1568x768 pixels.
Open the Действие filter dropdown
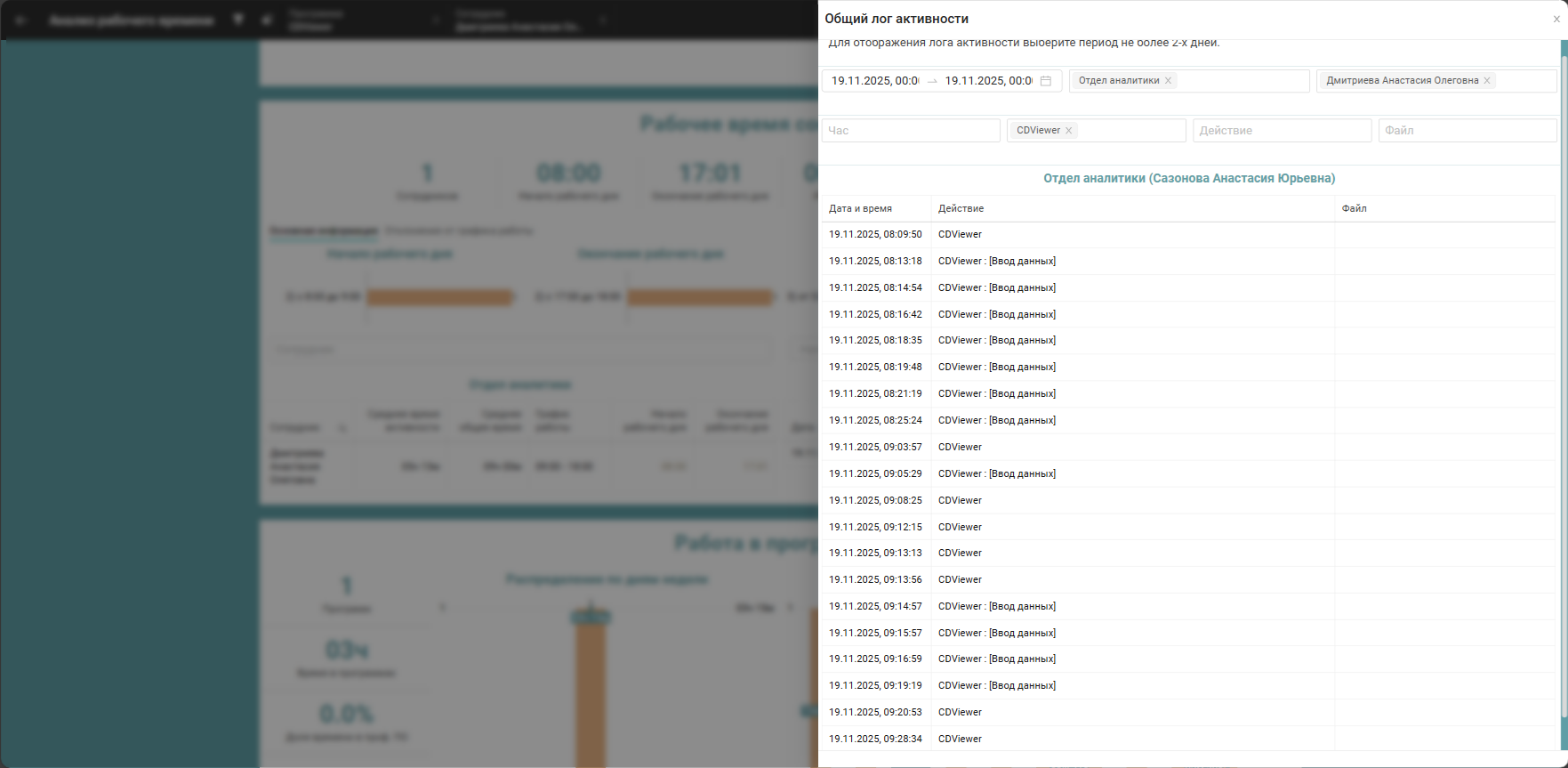coord(1282,131)
